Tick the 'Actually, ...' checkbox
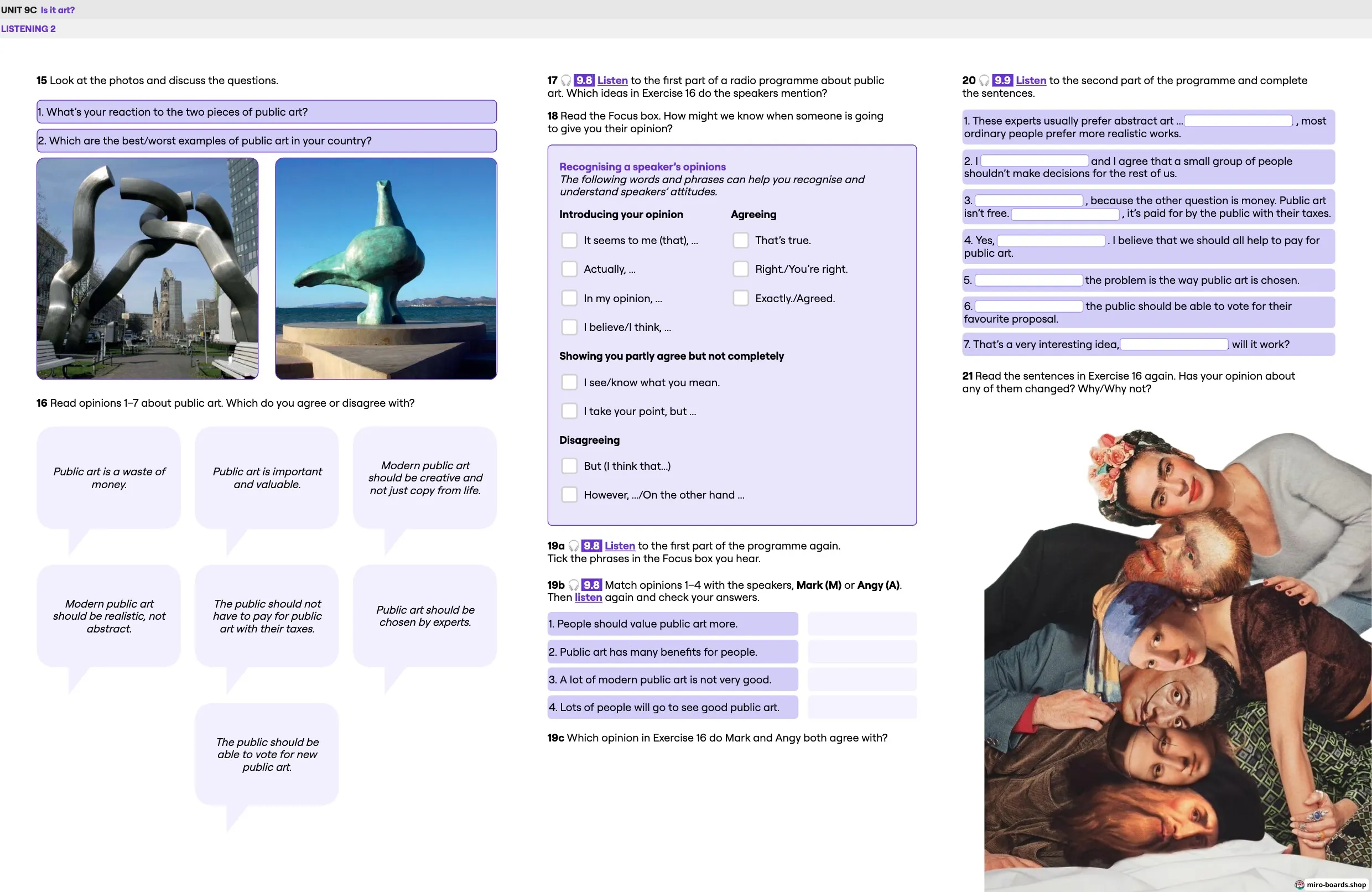 [569, 269]
